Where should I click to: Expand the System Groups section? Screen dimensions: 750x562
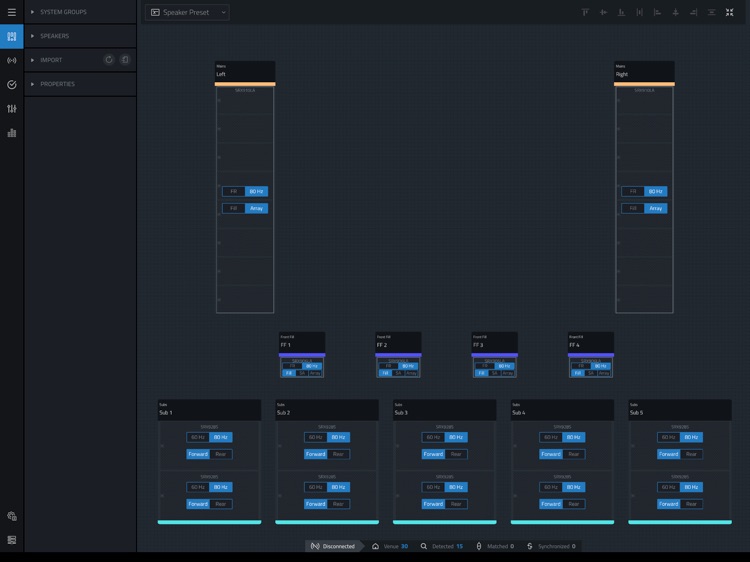pos(80,12)
